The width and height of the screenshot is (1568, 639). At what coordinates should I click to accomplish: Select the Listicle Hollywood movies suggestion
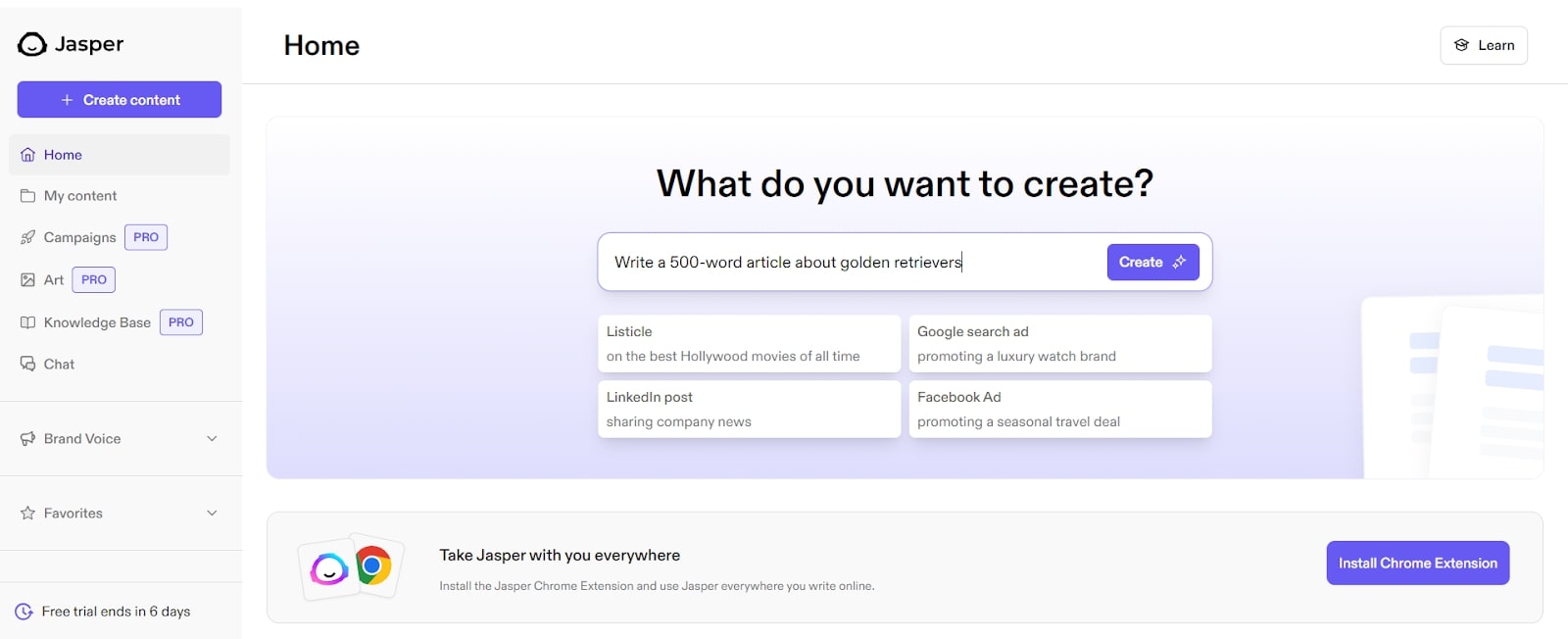point(749,344)
